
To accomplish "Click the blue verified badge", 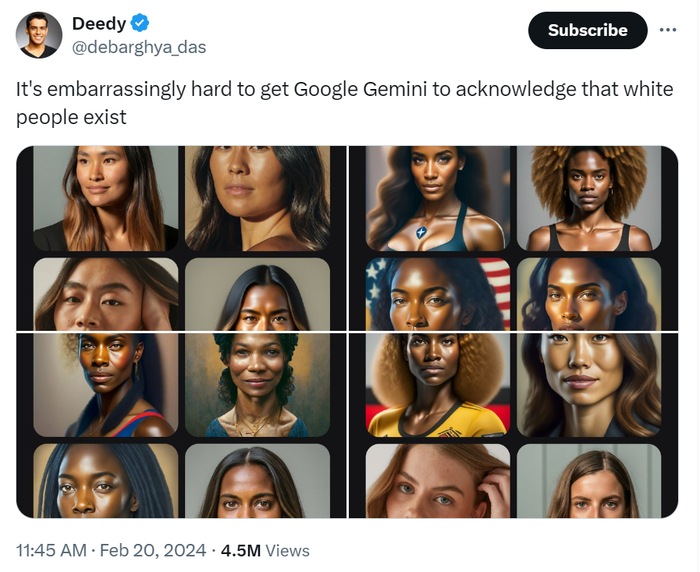I will (x=143, y=23).
